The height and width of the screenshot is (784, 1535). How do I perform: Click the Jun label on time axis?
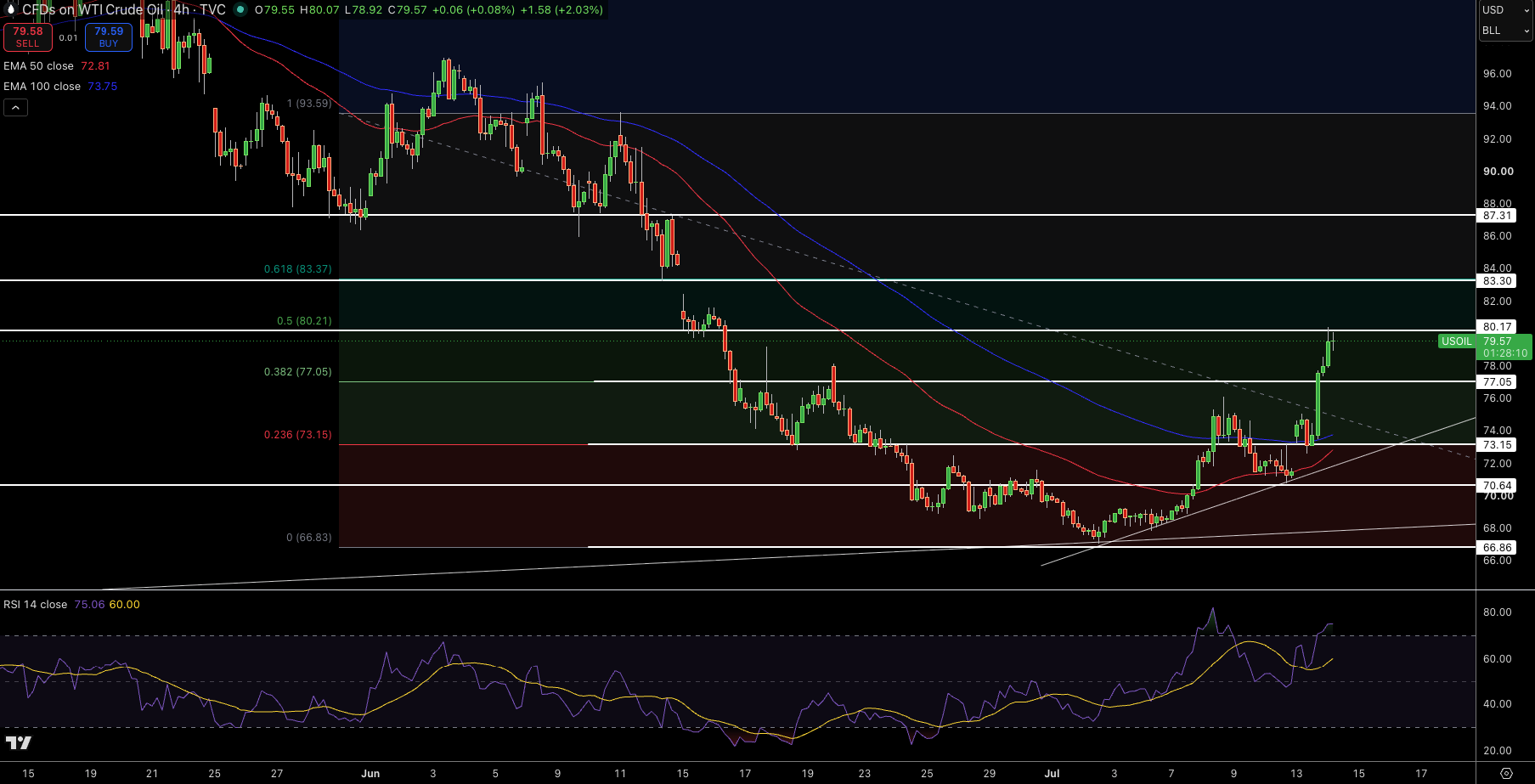pyautogui.click(x=370, y=774)
